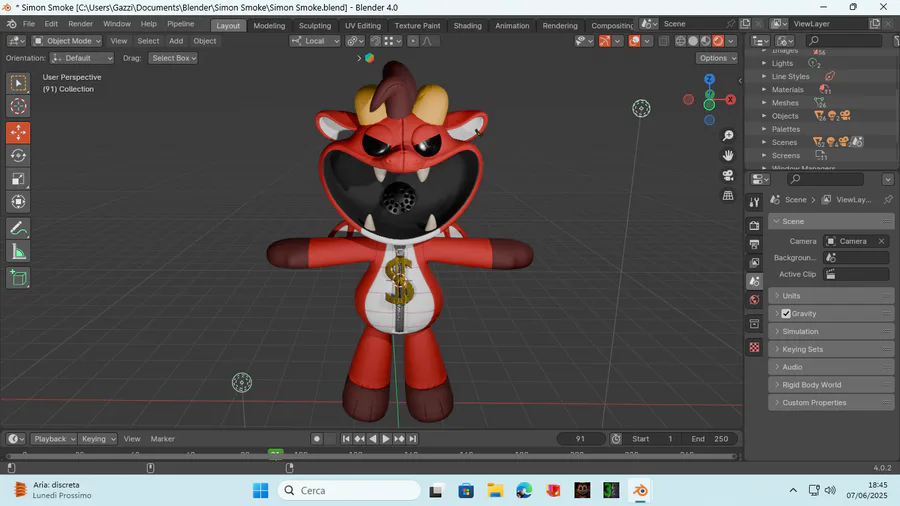Open the Texture properties tab
This screenshot has width=900, height=506.
click(x=754, y=347)
